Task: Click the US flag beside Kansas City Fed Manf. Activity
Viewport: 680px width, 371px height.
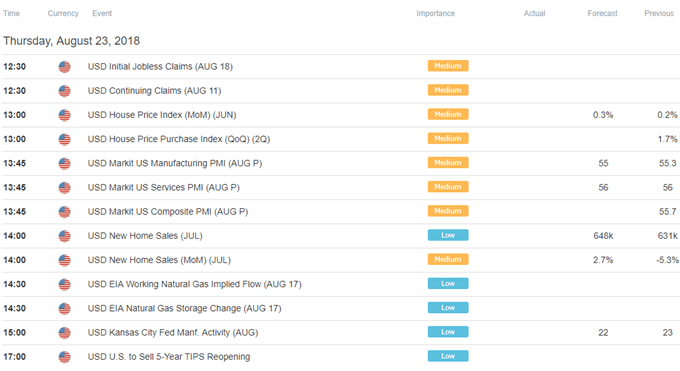Action: [65, 333]
